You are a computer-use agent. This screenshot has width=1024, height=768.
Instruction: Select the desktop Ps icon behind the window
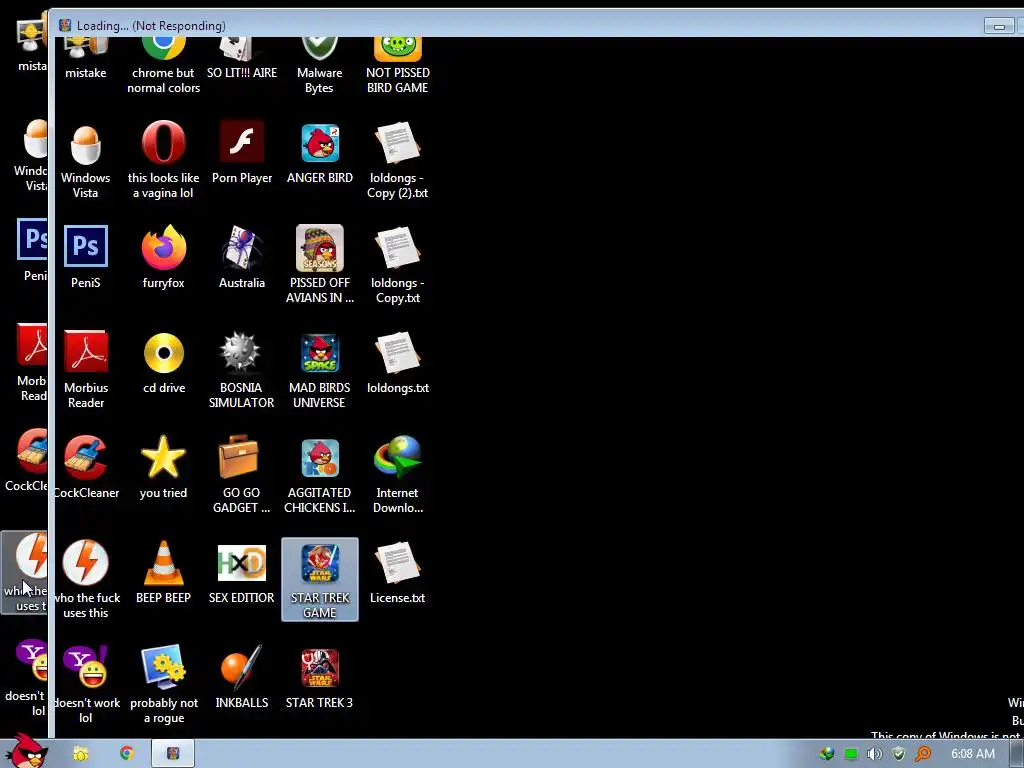point(32,239)
